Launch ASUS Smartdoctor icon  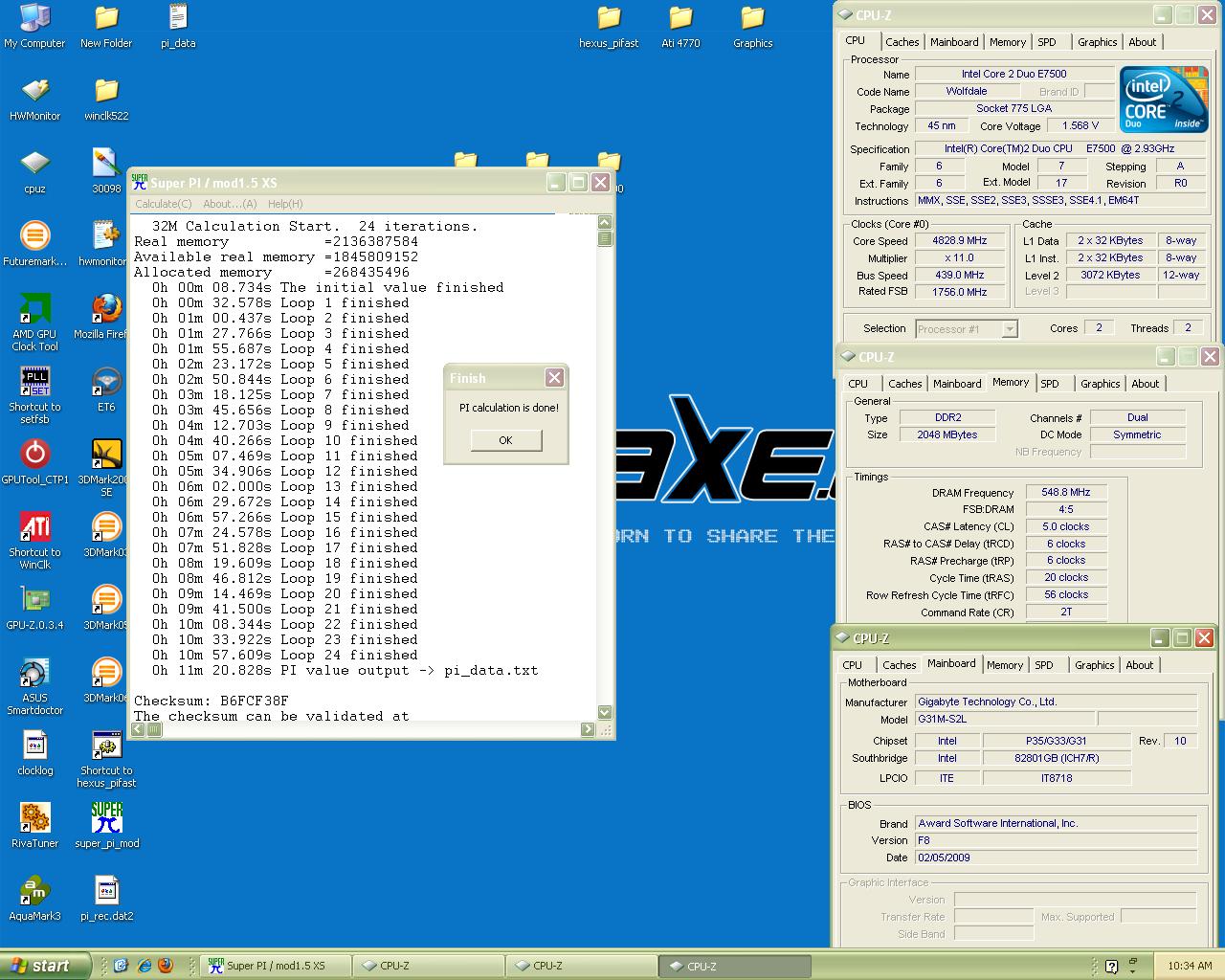[34, 686]
